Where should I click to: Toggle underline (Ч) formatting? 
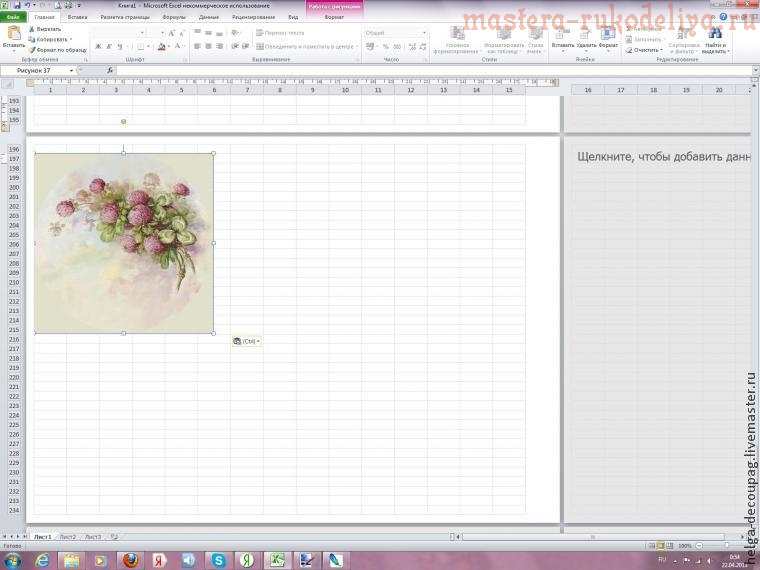(120, 47)
